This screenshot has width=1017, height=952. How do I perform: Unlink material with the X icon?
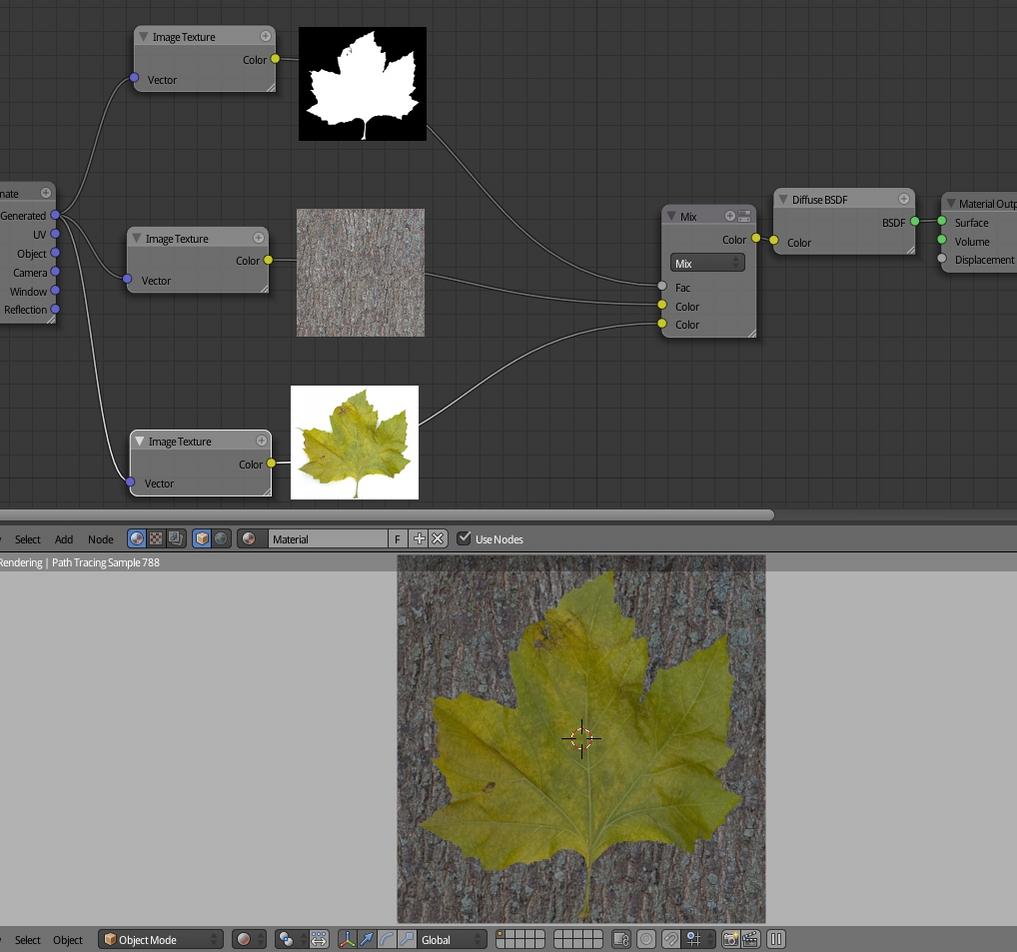click(438, 539)
